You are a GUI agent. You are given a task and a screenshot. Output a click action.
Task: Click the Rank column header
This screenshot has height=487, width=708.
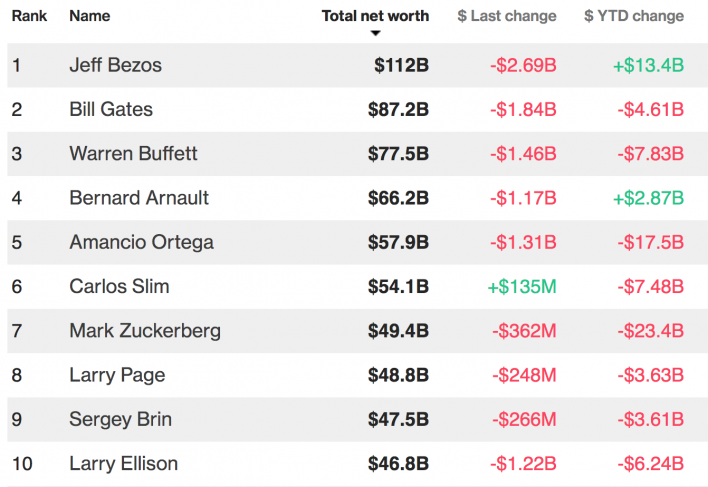pos(30,16)
